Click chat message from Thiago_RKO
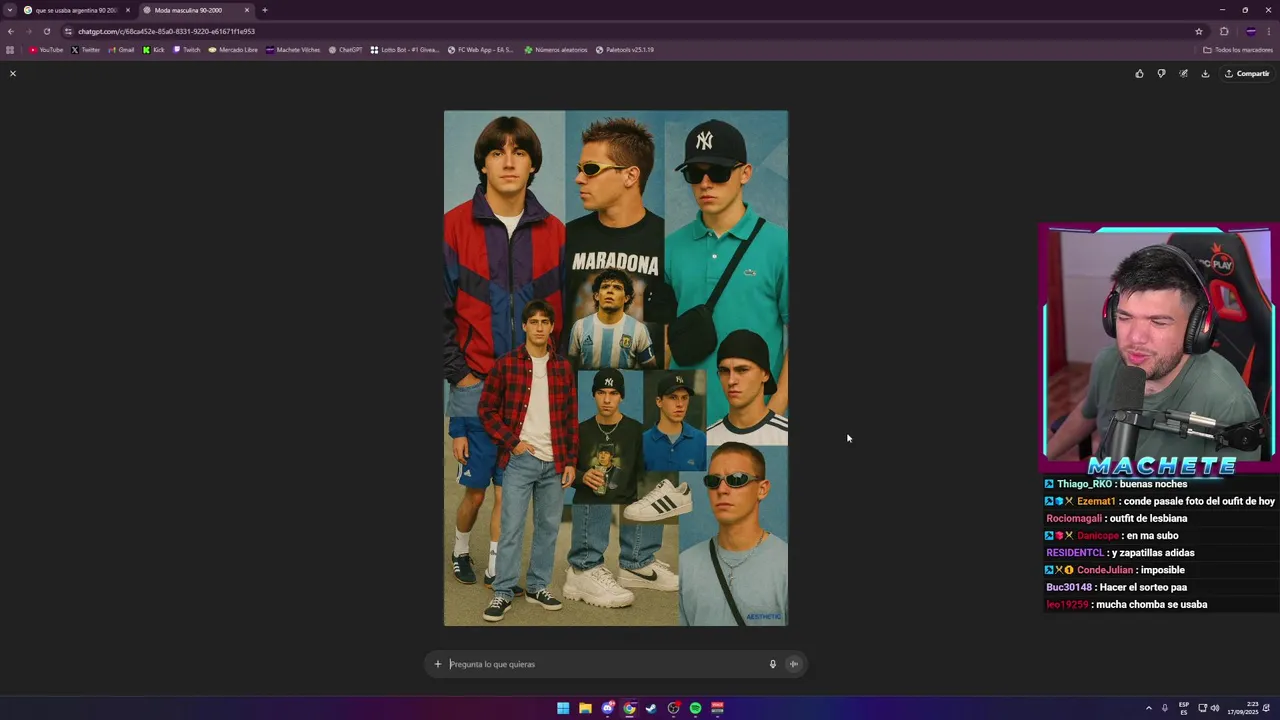Viewport: 1280px width, 720px height. (x=1117, y=484)
